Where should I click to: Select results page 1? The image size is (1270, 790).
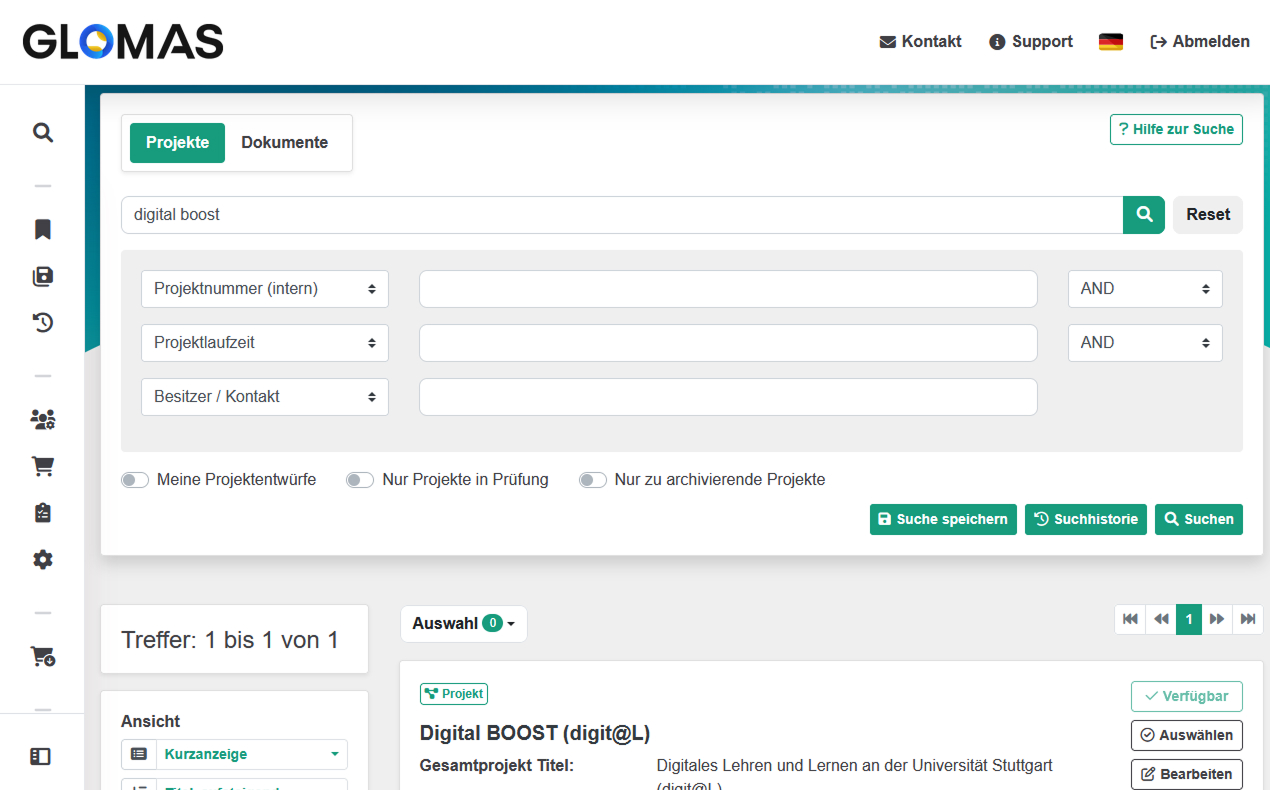[1189, 619]
